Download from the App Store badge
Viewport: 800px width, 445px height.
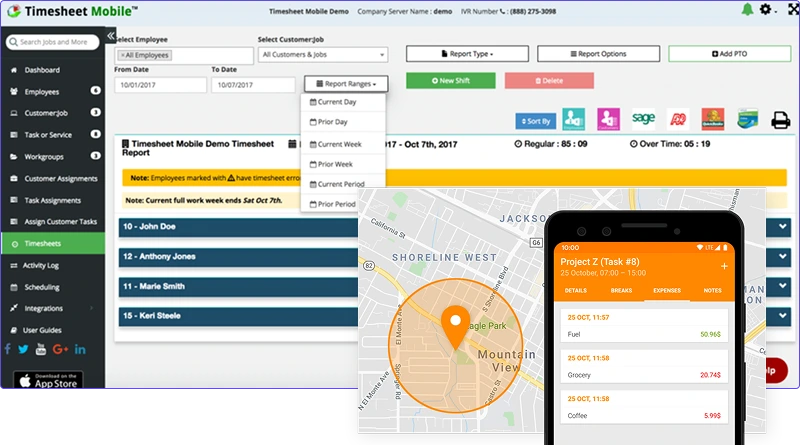point(48,380)
